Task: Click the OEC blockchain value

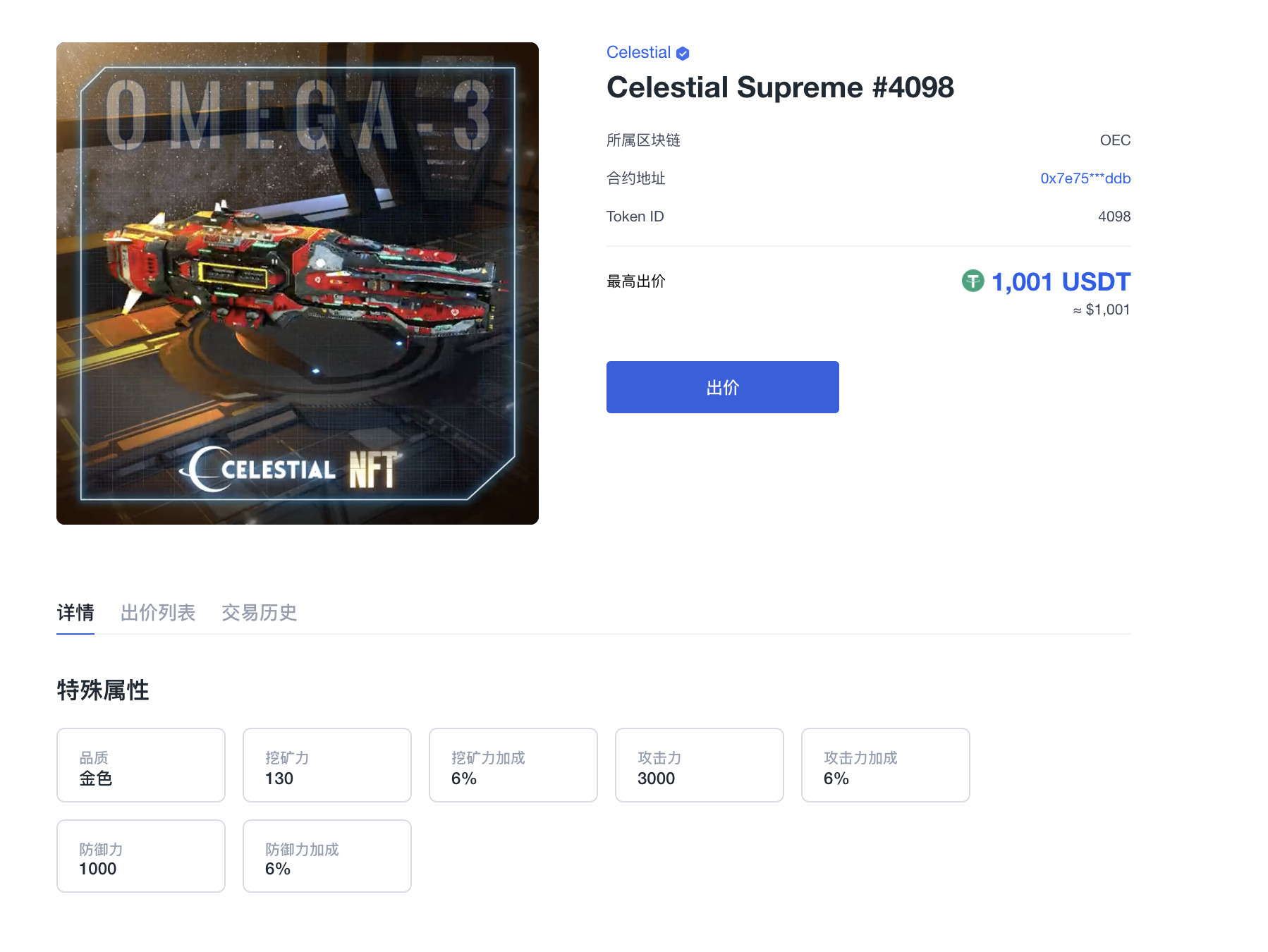Action: (1115, 140)
